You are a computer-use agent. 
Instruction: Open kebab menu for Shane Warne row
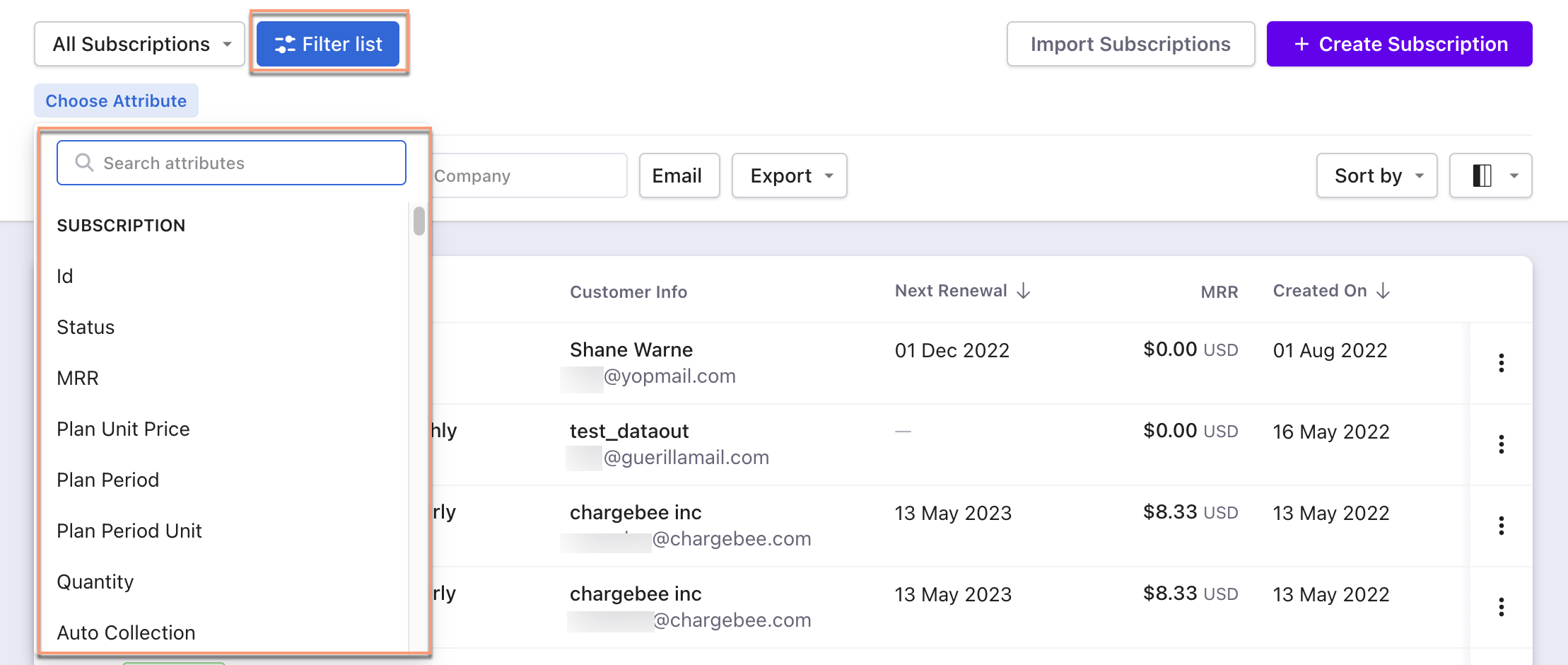(x=1501, y=363)
